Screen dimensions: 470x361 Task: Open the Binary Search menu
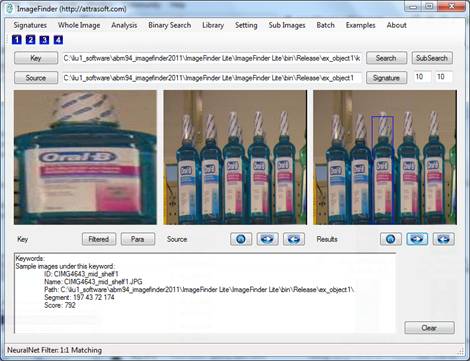coord(169,25)
